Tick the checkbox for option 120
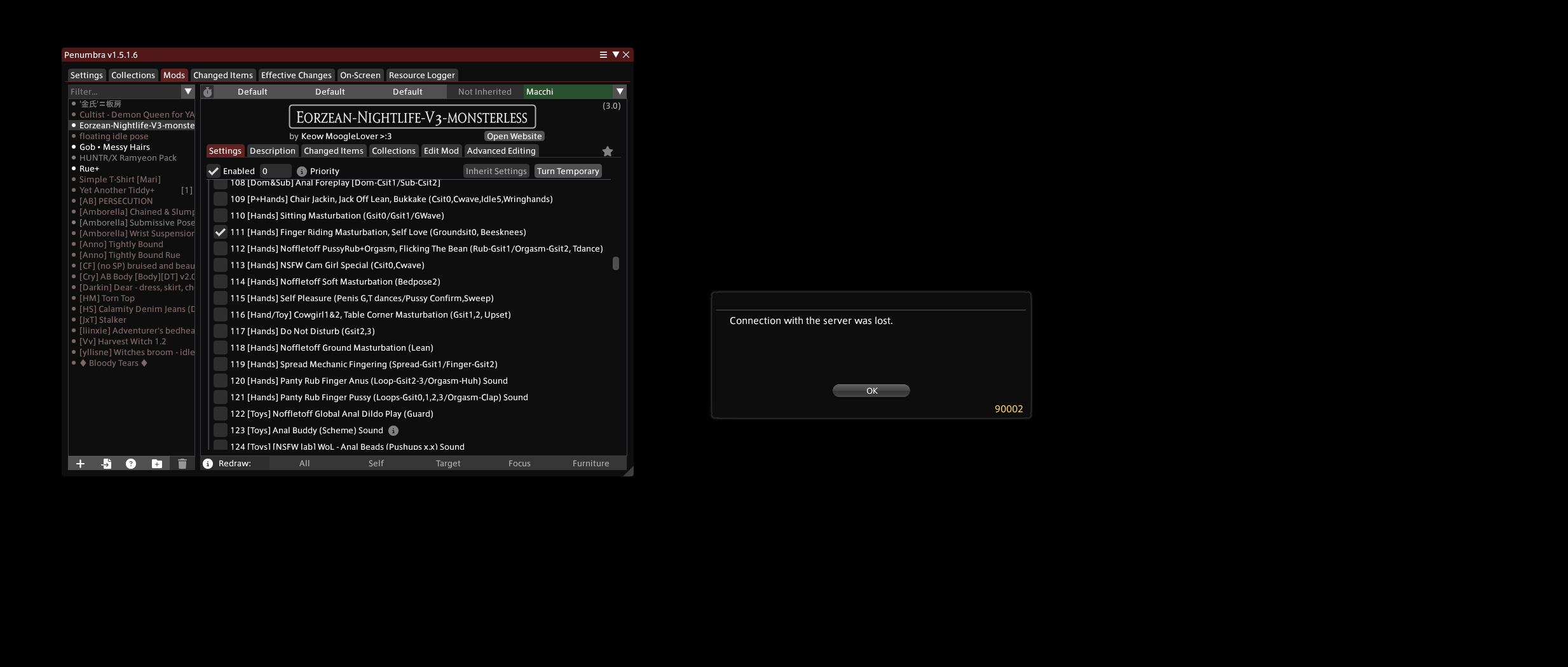The height and width of the screenshot is (667, 1568). click(x=221, y=381)
